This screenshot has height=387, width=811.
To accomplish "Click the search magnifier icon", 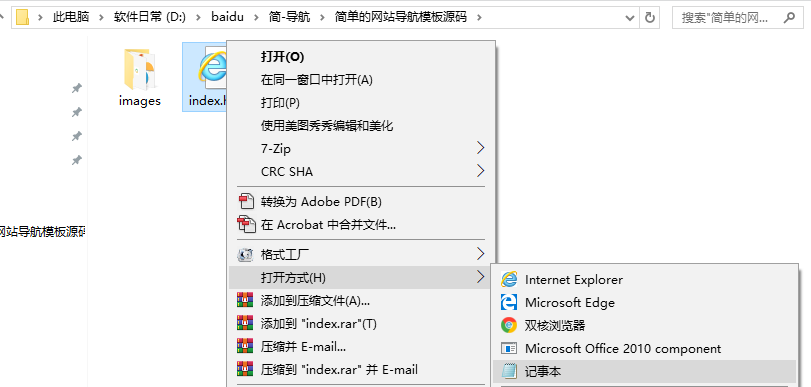I will [x=789, y=18].
